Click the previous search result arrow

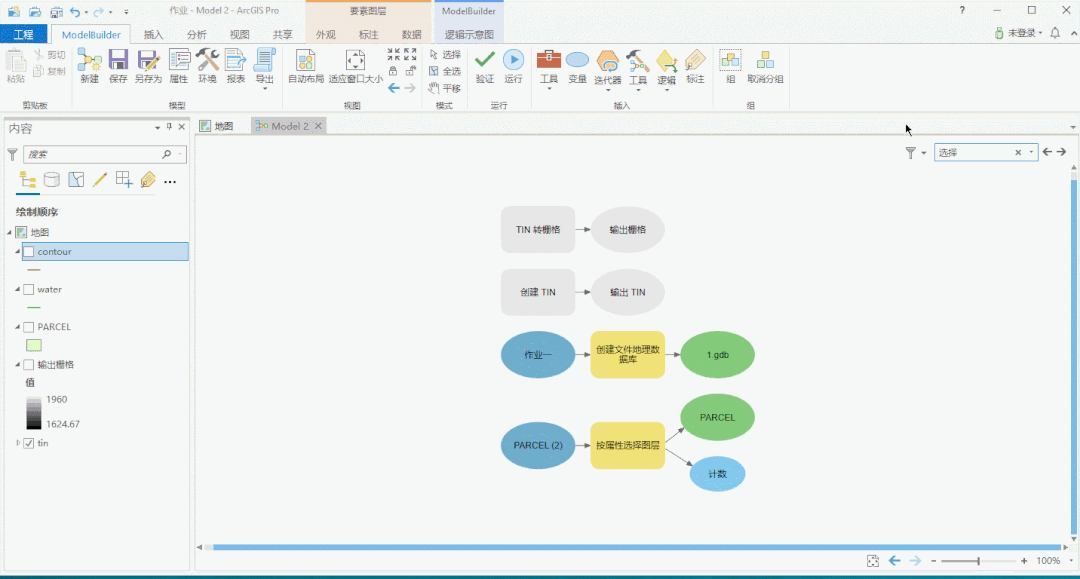[1047, 152]
